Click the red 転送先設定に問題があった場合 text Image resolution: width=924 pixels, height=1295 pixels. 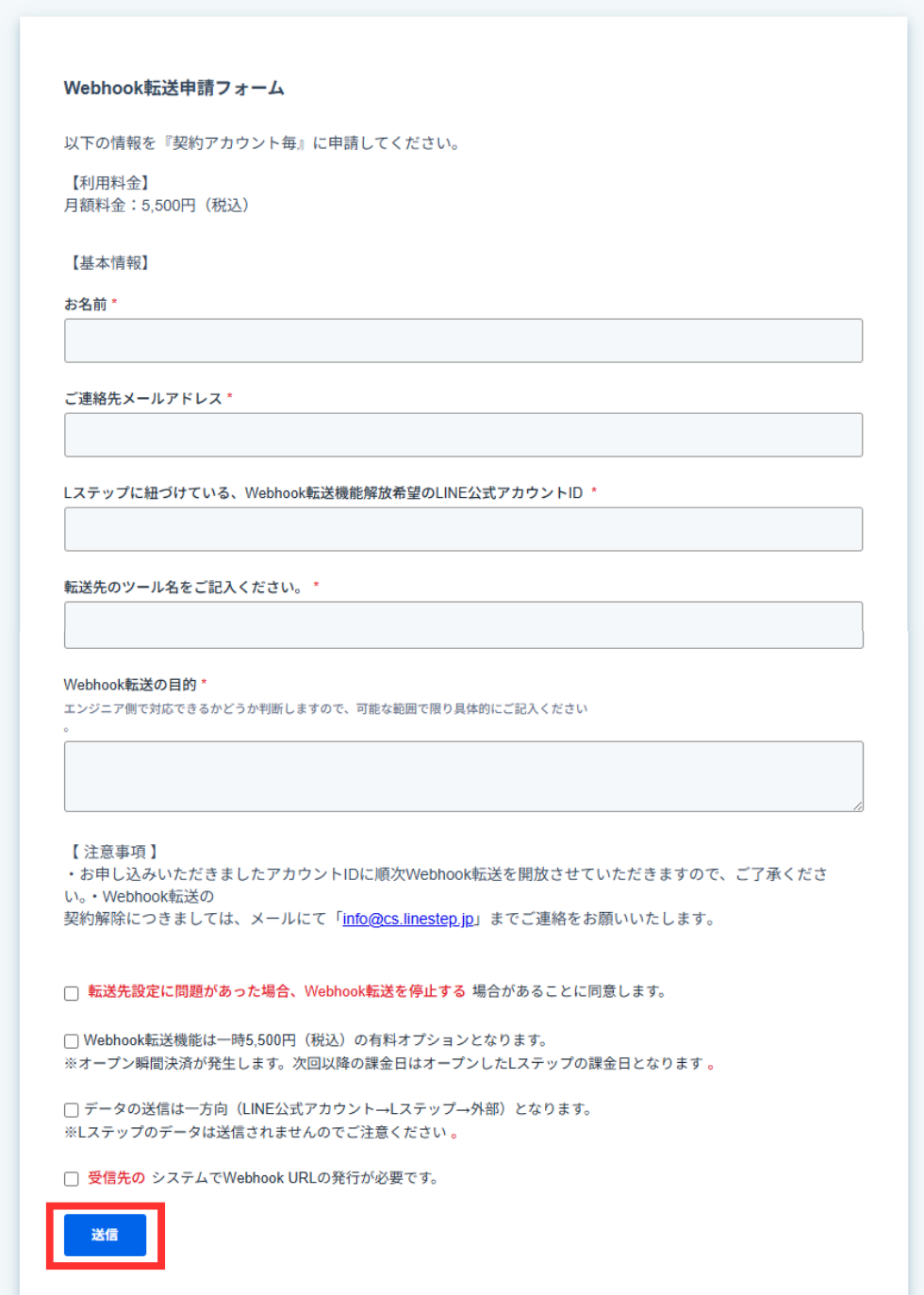pyautogui.click(x=189, y=991)
